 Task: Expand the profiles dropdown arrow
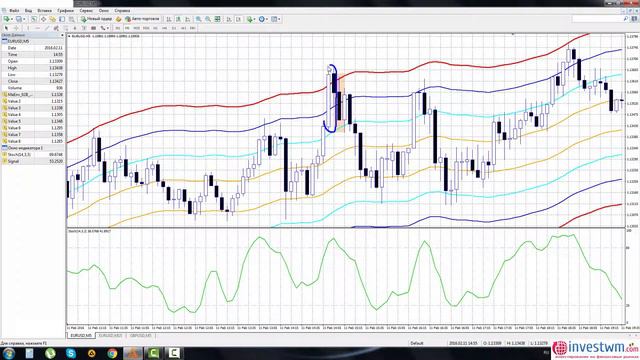tap(24, 19)
